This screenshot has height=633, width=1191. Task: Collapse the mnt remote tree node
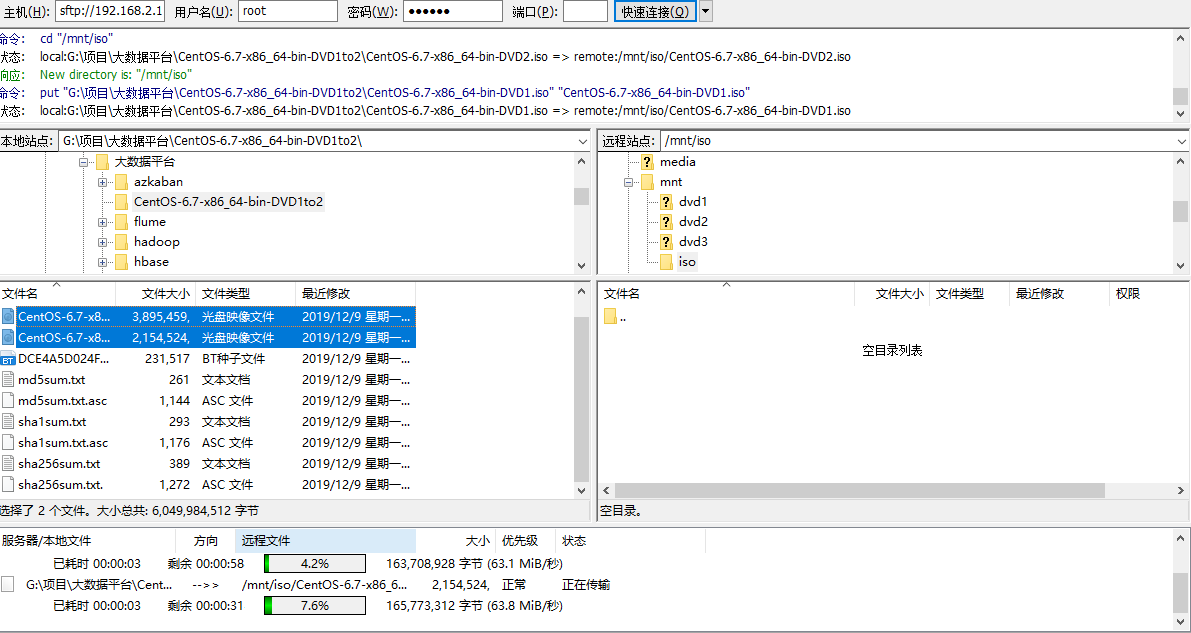pyautogui.click(x=628, y=182)
